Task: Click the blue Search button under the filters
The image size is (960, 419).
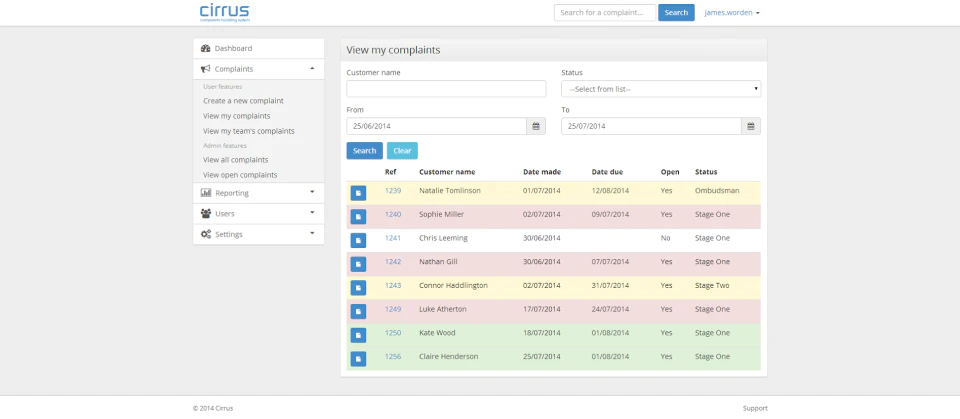Action: point(364,151)
